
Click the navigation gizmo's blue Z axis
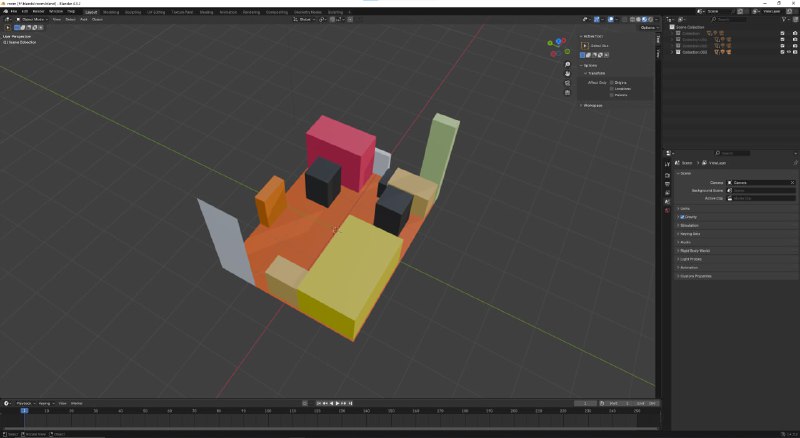(x=558, y=40)
